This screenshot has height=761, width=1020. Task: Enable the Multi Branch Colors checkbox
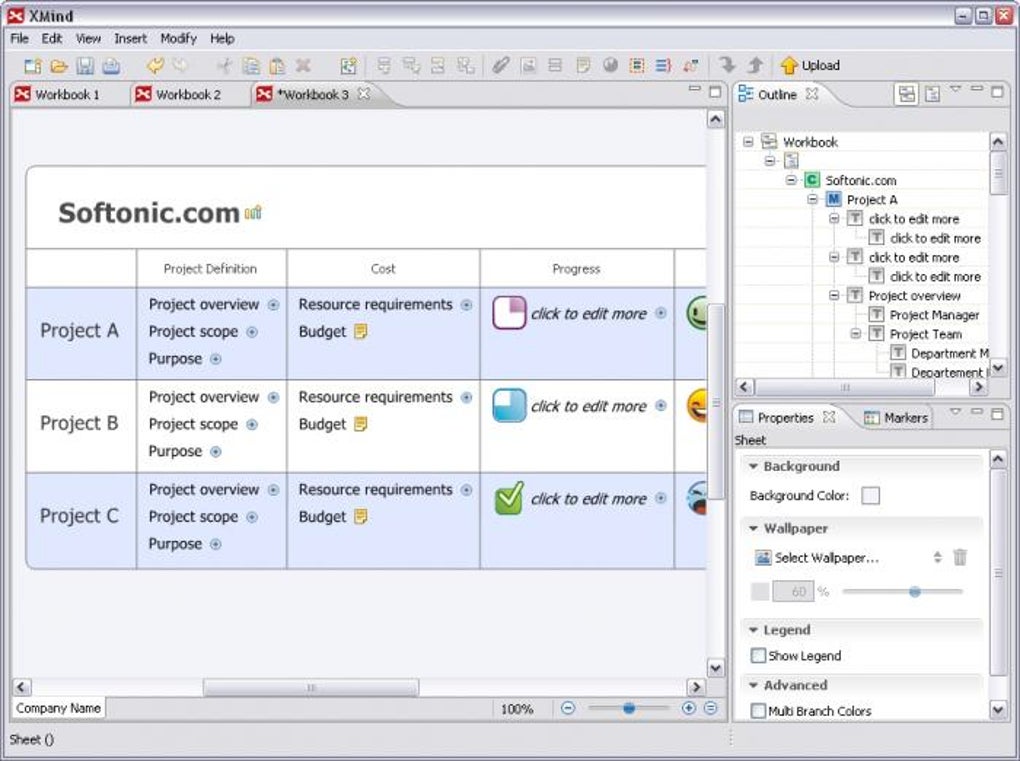coord(758,711)
